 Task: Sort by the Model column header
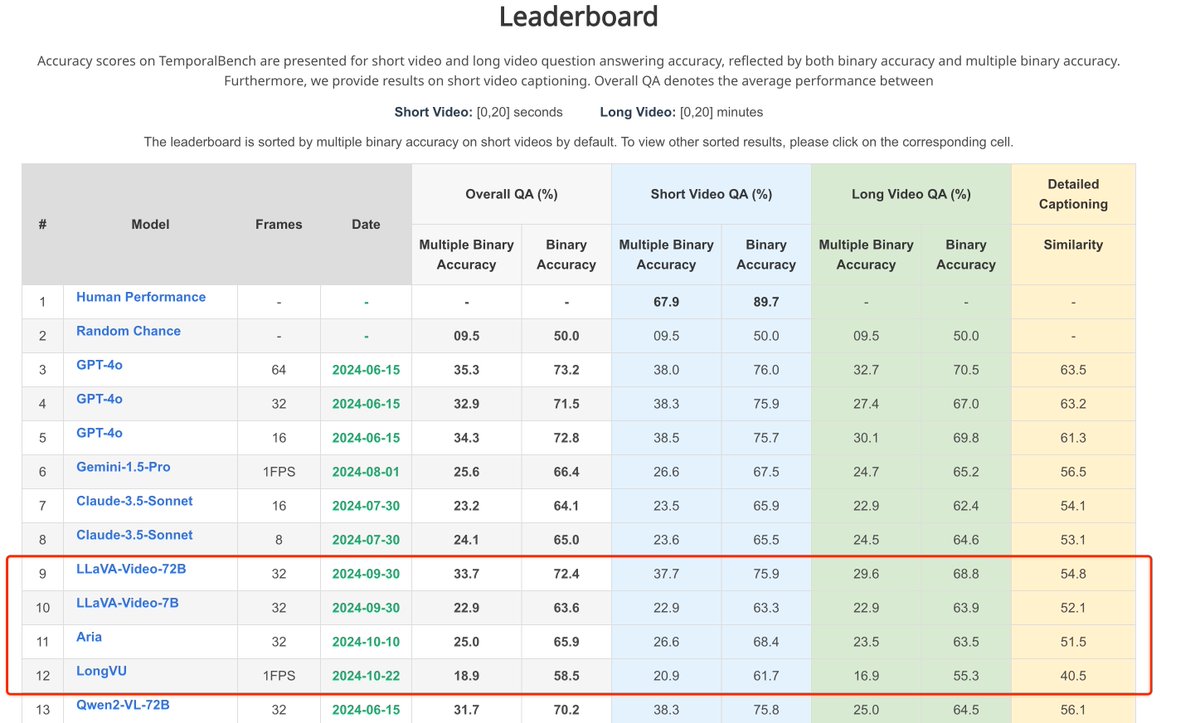click(x=150, y=224)
